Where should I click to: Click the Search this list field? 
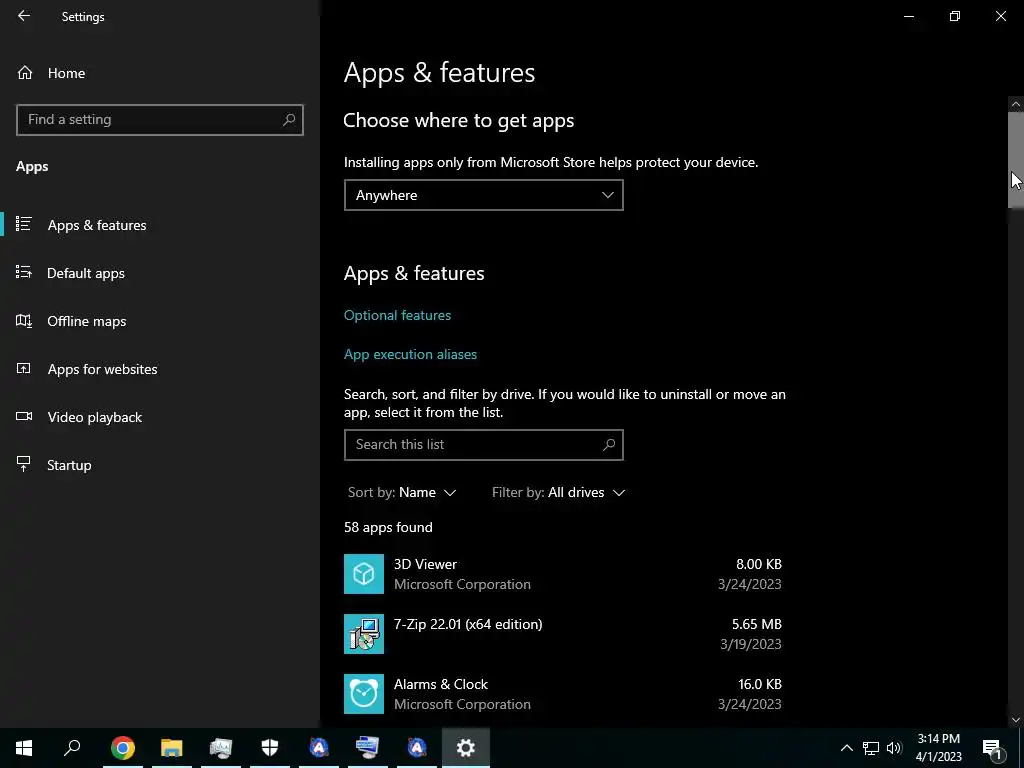tap(483, 445)
